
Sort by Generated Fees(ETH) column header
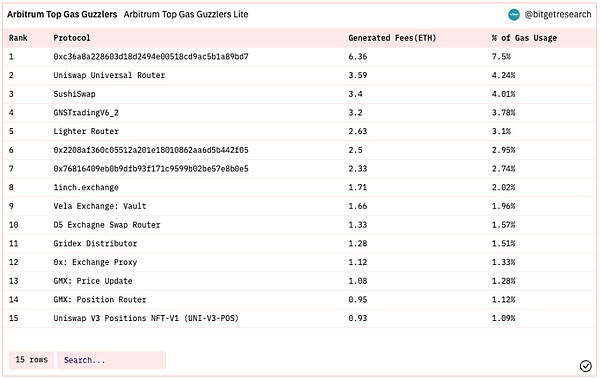(x=392, y=38)
